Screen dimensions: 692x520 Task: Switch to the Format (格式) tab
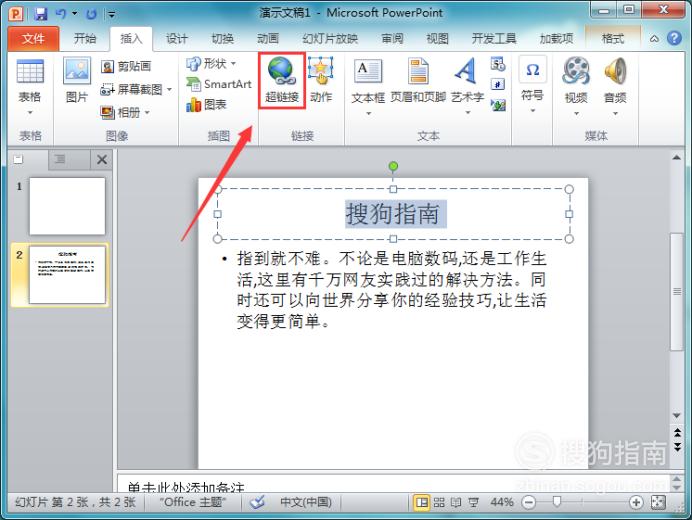[613, 39]
